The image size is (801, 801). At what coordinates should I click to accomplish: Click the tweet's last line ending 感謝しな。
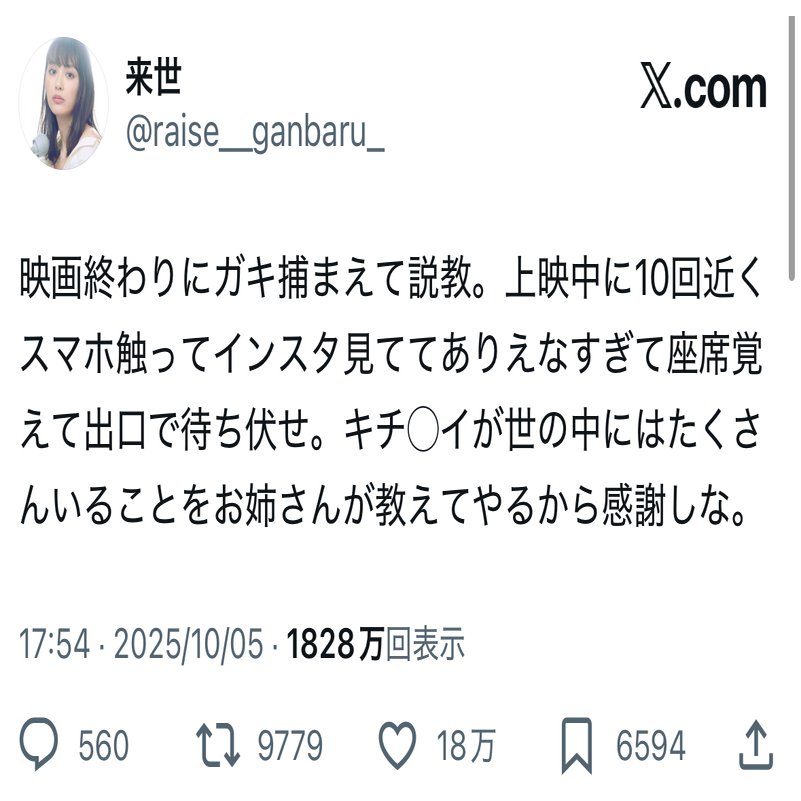[383, 507]
